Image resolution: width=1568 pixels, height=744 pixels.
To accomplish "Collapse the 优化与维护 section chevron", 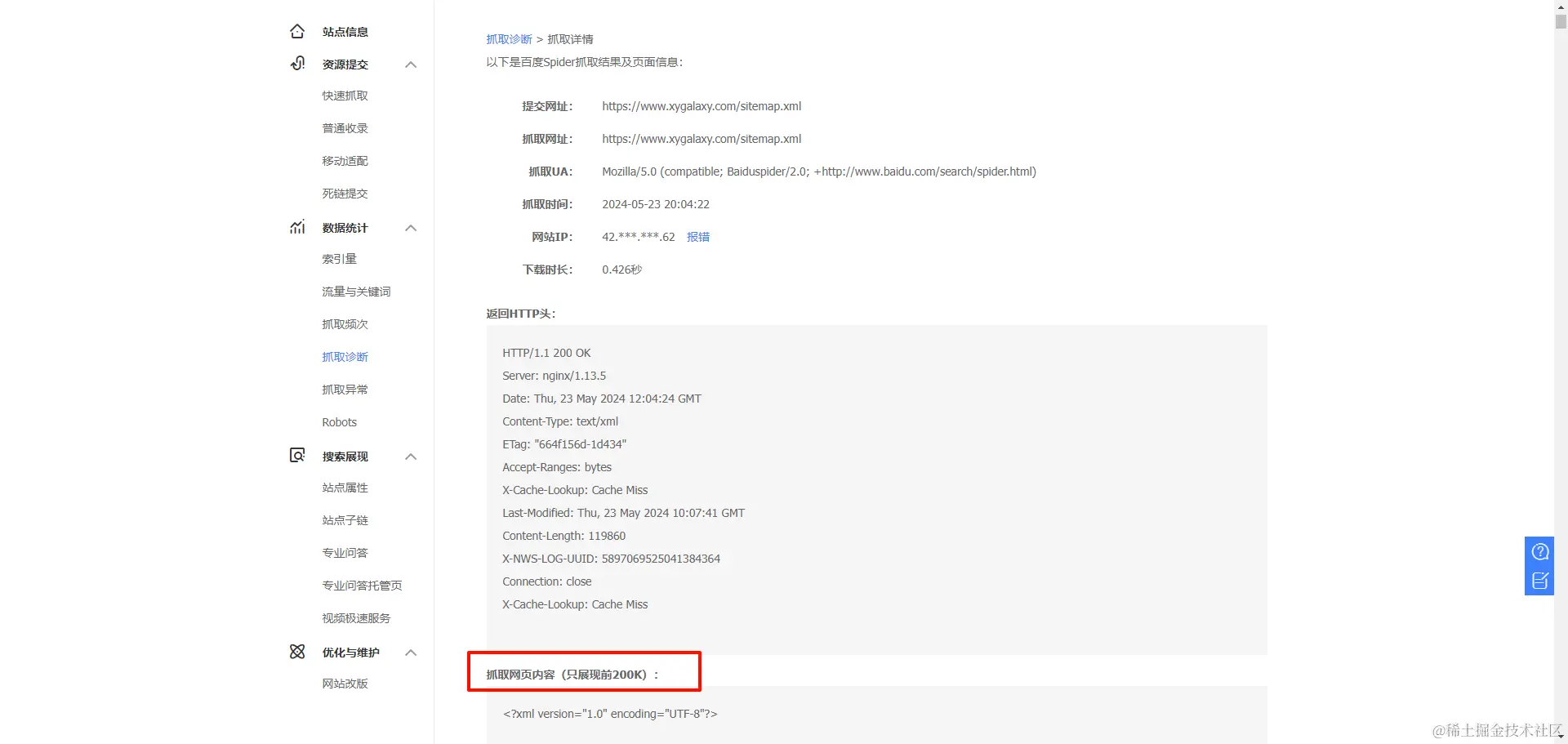I will tap(411, 652).
